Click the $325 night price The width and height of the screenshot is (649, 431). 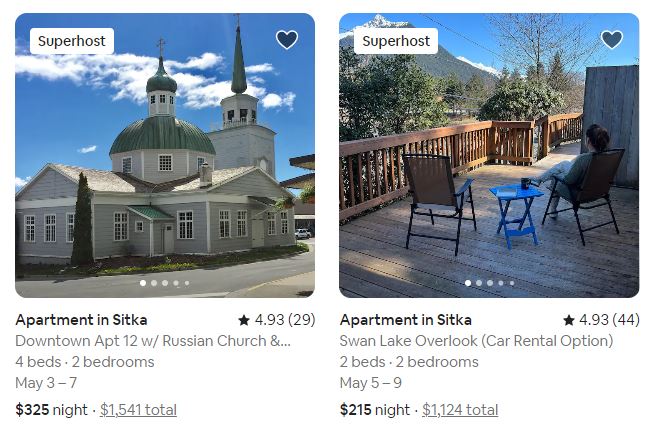[x=52, y=409]
